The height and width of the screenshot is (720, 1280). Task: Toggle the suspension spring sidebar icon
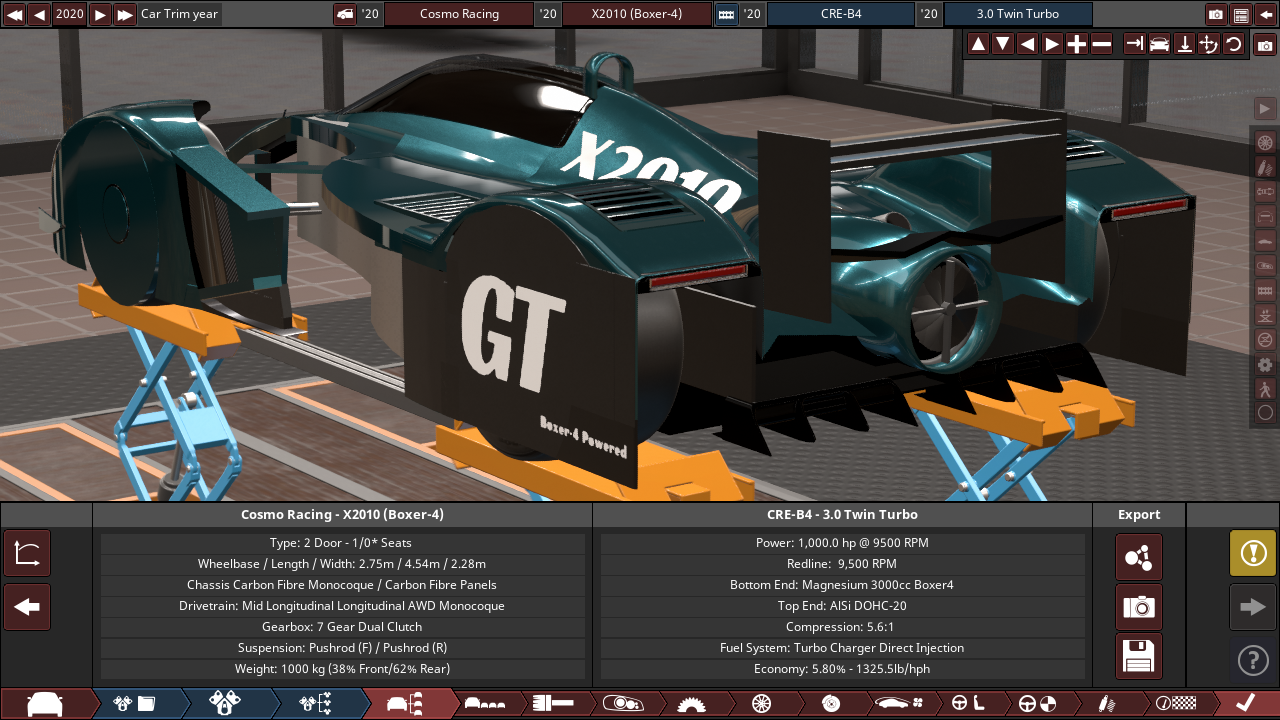(x=1265, y=167)
